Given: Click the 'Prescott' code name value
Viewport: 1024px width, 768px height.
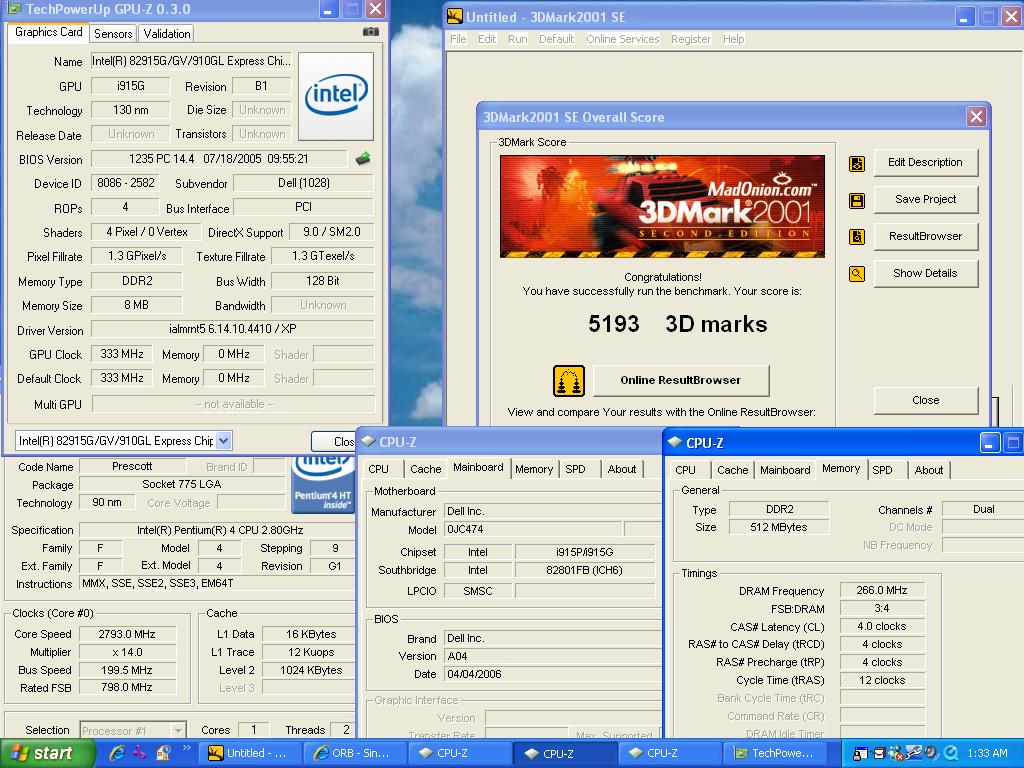Looking at the screenshot, I should pos(132,466).
